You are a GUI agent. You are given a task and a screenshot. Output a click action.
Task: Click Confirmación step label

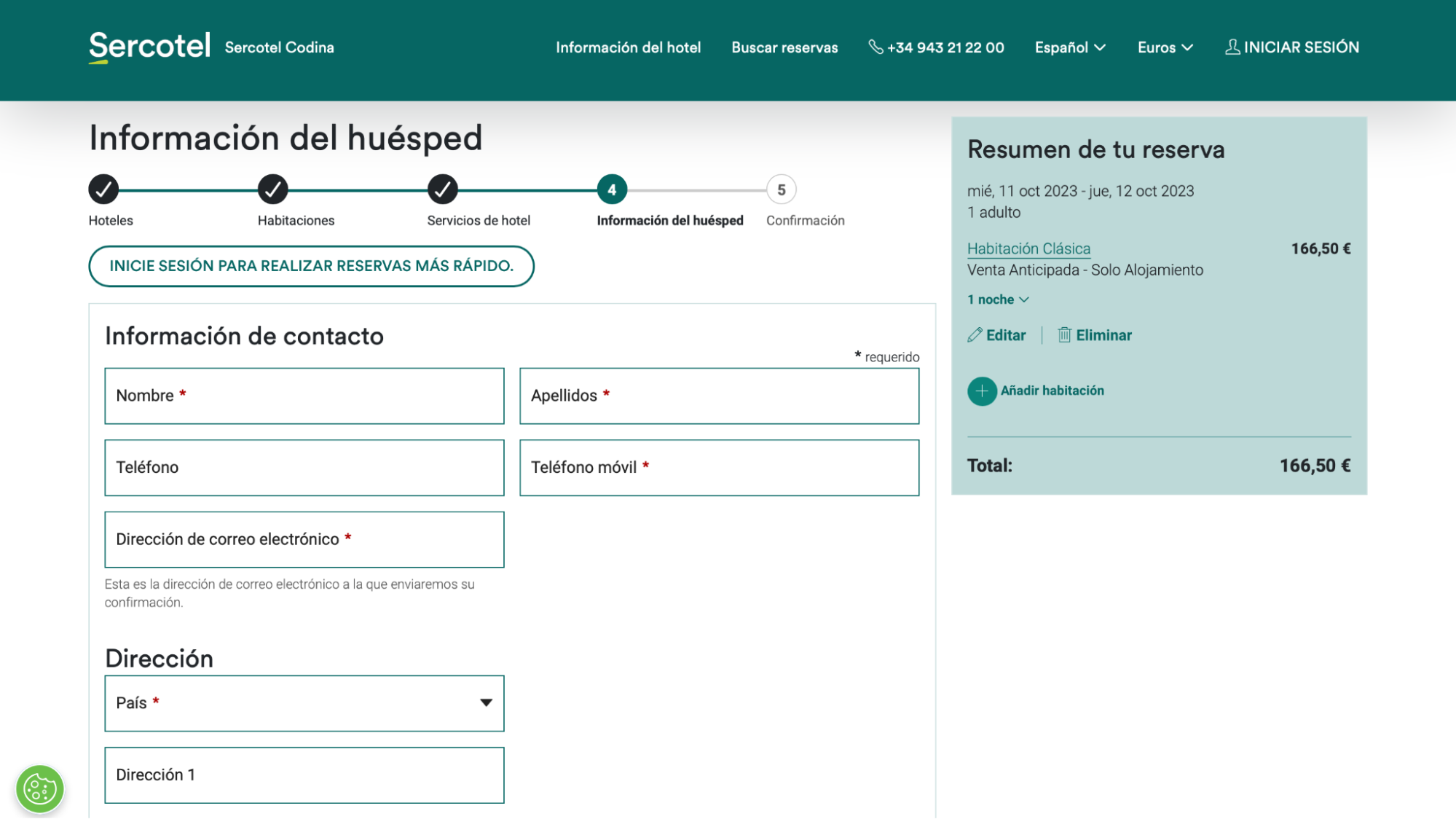[x=806, y=221]
